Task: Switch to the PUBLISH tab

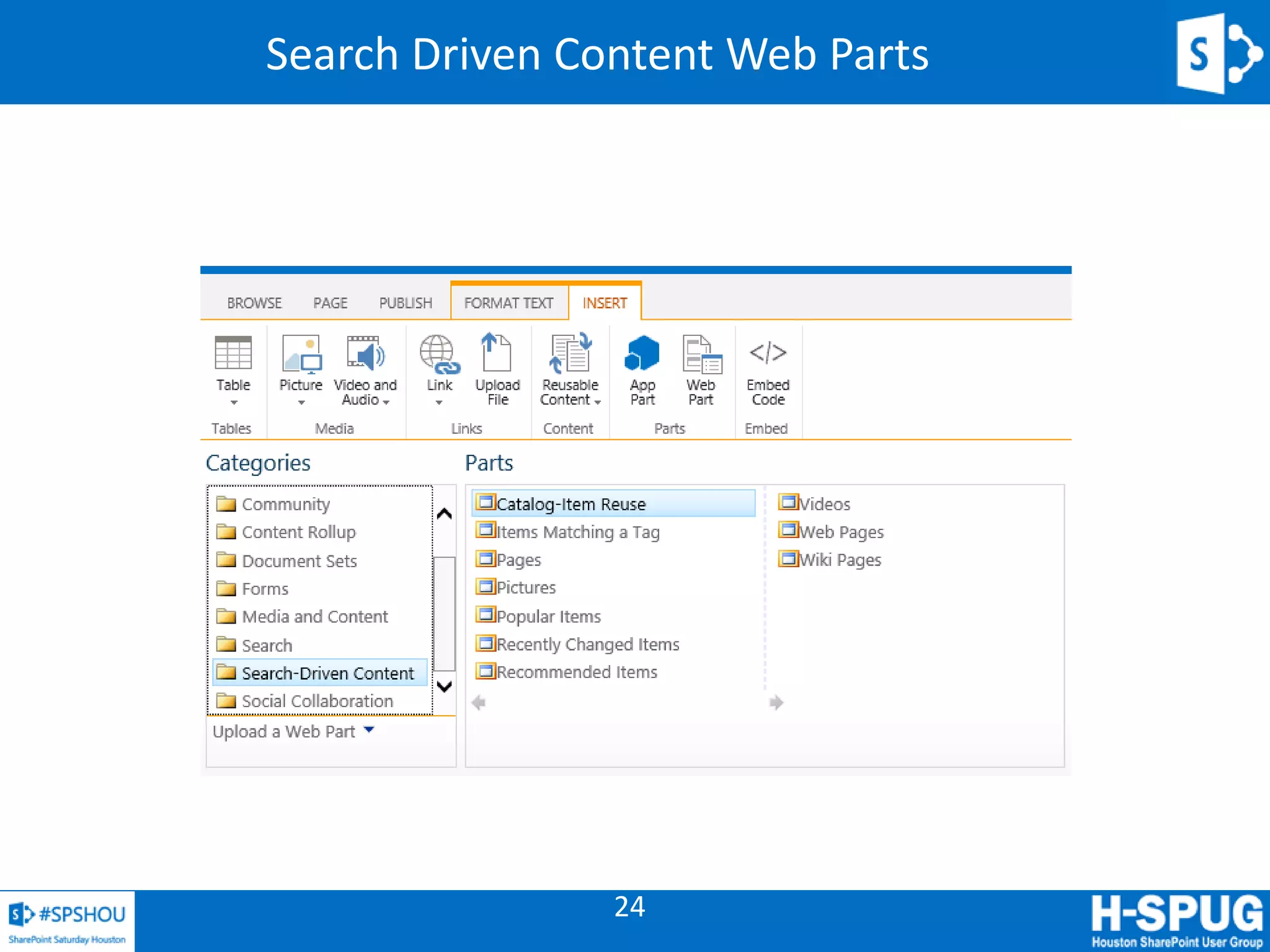Action: click(406, 303)
